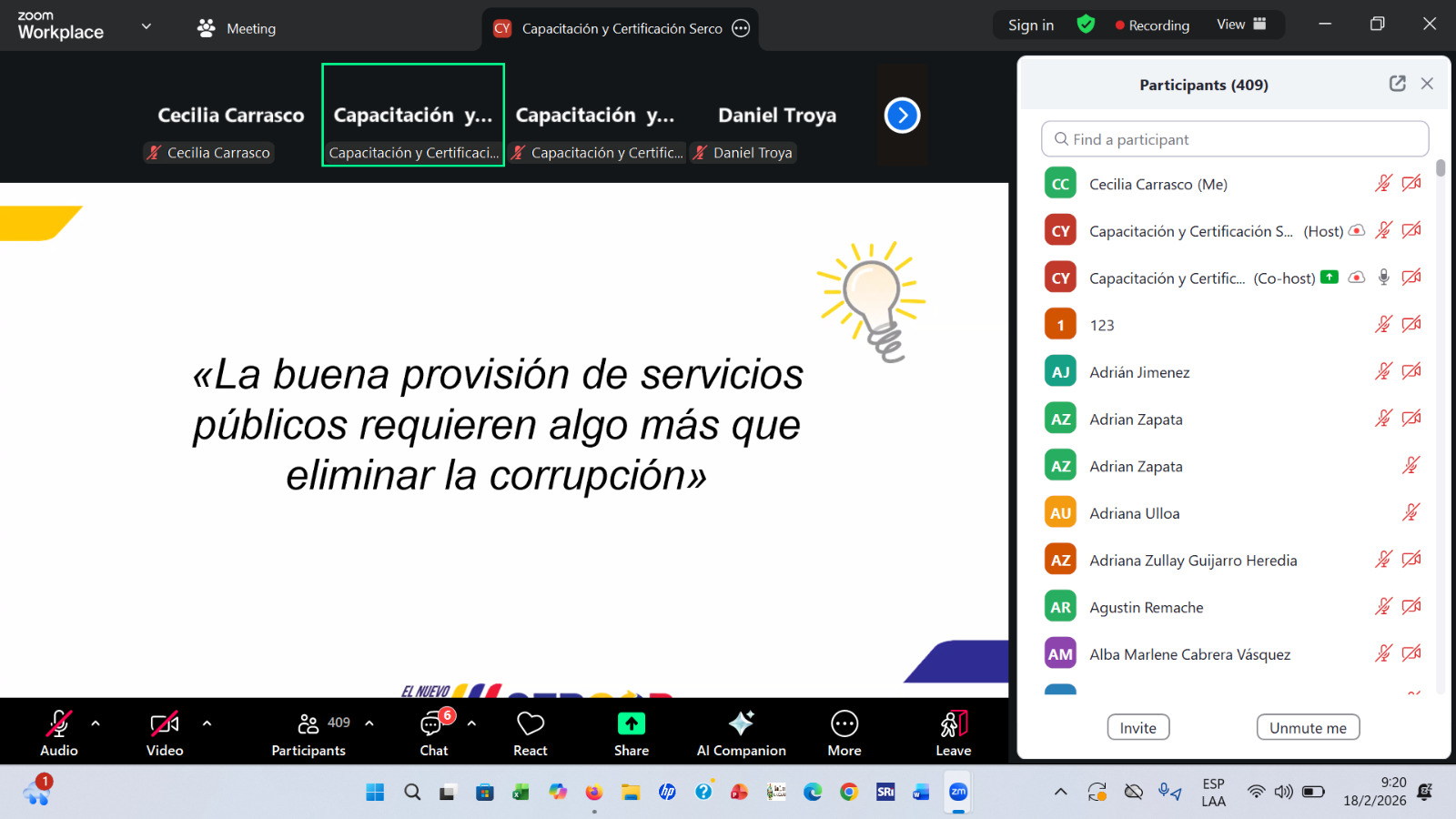This screenshot has height=819, width=1456.
Task: Pop out the Participants panel
Action: (x=1397, y=84)
